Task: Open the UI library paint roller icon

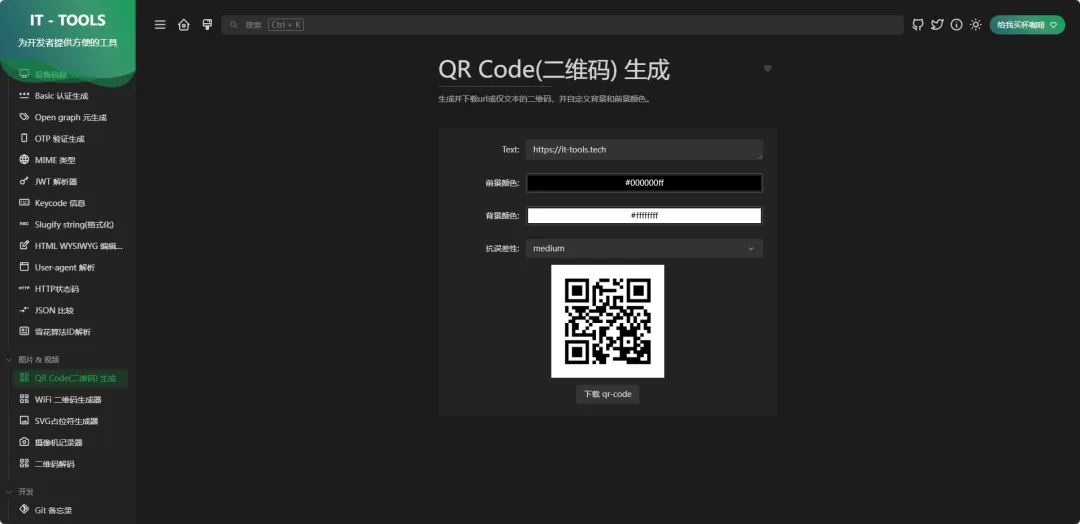Action: click(x=207, y=25)
